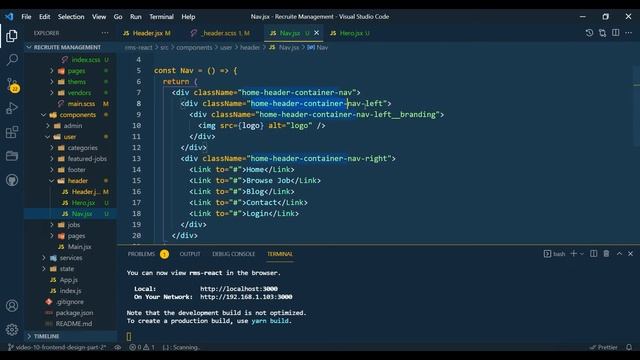This screenshot has height=360, width=640.
Task: Click the components breadcrumb segment
Action: click(194, 47)
